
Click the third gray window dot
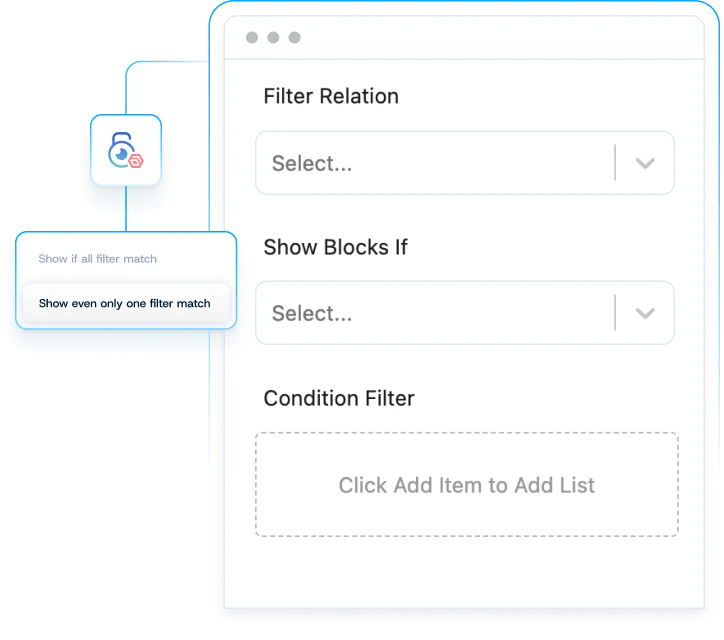click(294, 38)
